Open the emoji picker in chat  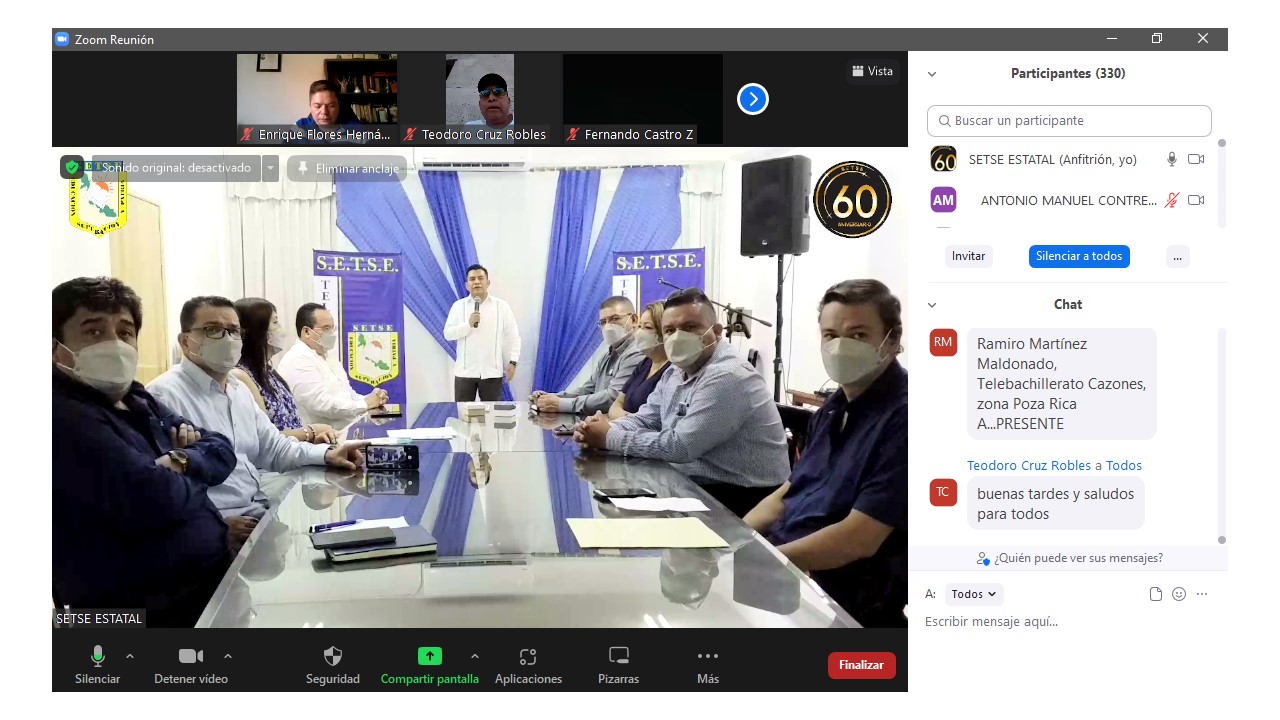1179,594
